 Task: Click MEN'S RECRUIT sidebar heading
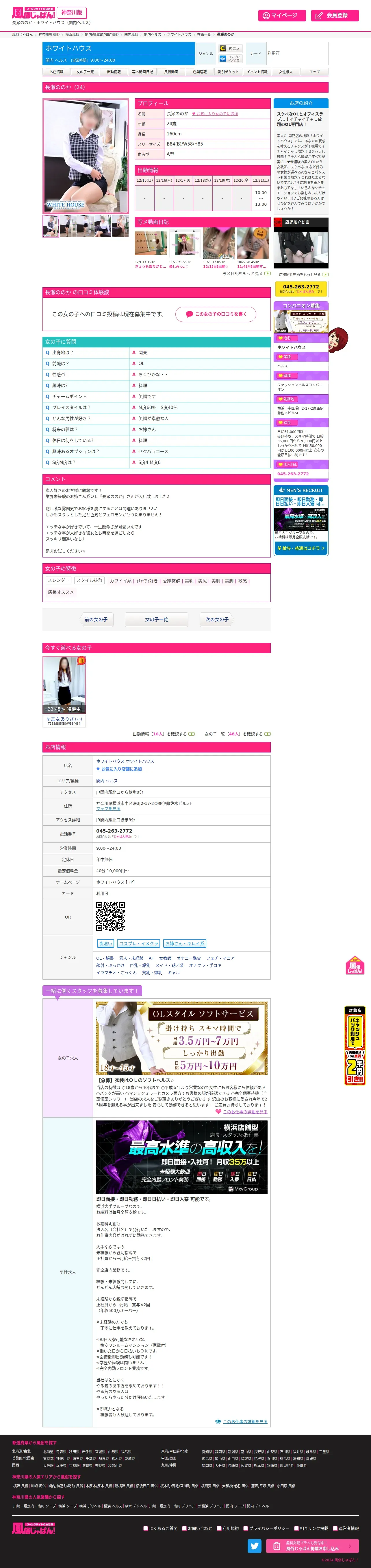point(300,490)
